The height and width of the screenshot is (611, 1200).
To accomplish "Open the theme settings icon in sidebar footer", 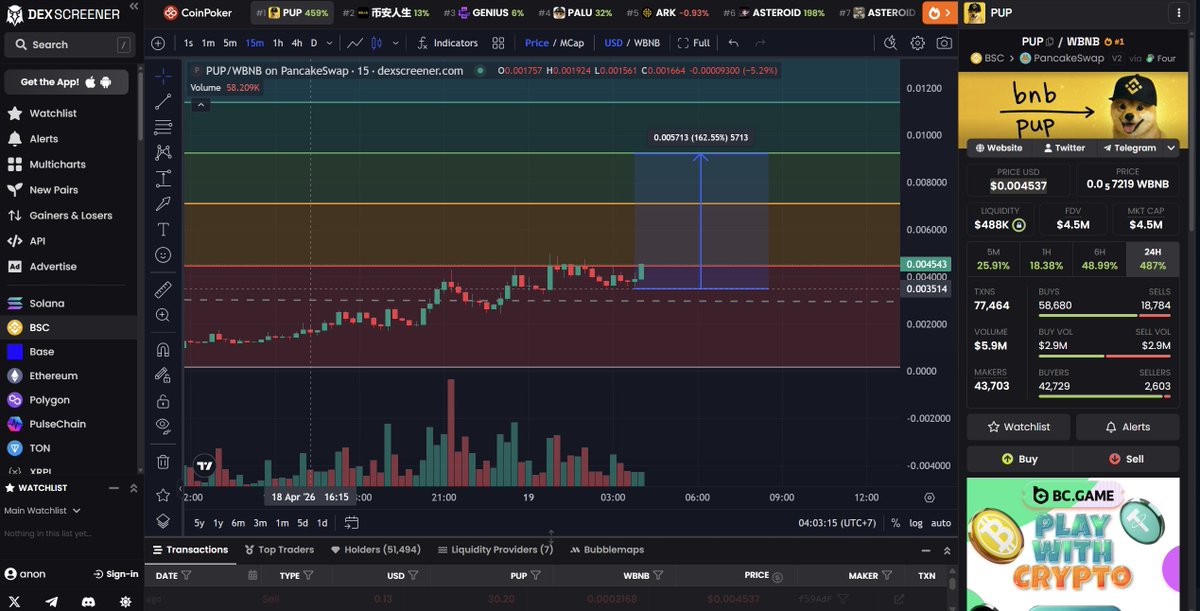I will (x=125, y=601).
